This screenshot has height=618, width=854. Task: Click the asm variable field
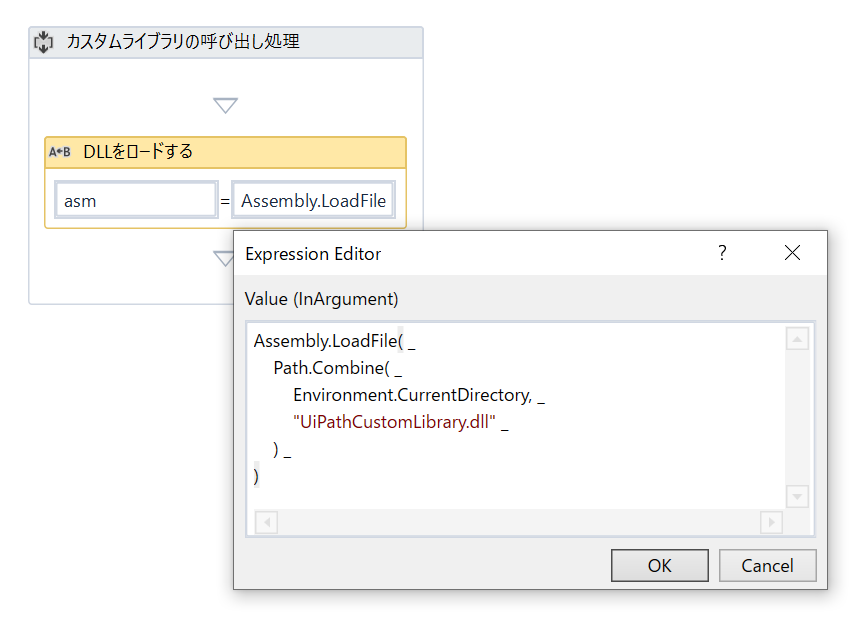[x=136, y=200]
